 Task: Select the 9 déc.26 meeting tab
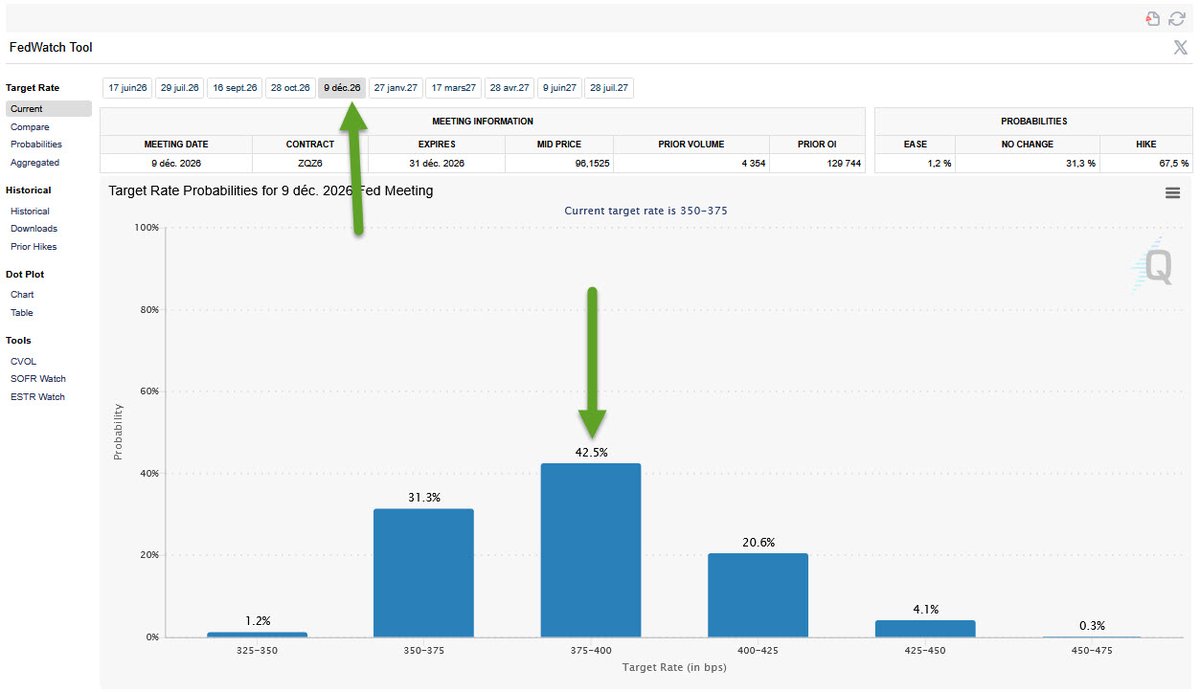point(342,88)
